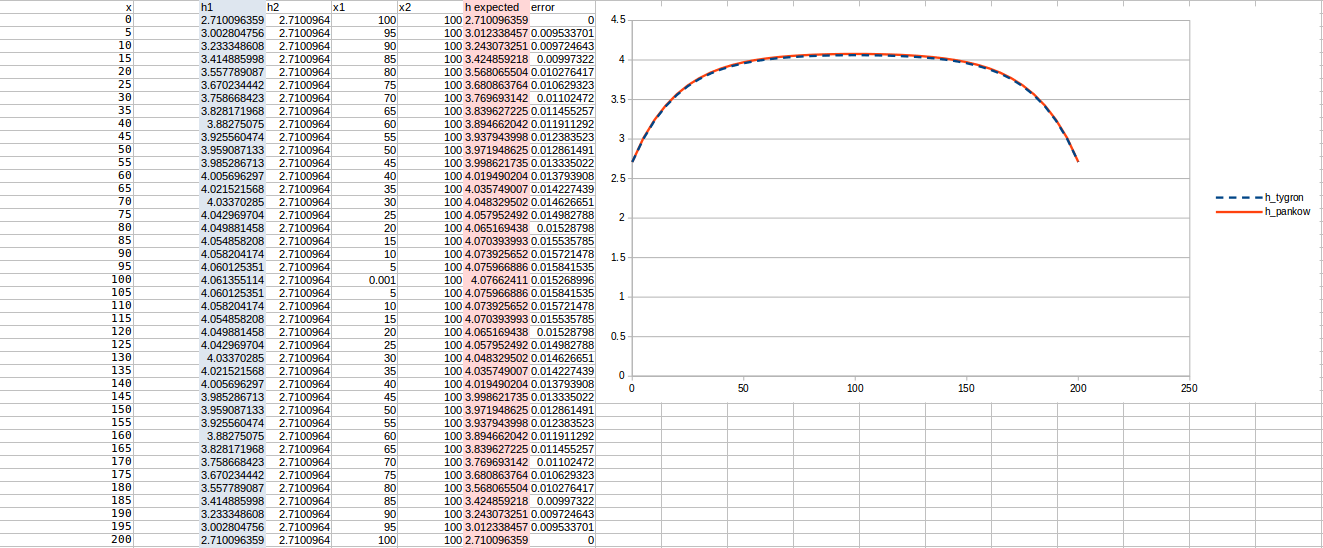Select the h_tygron legend entry

[x=1286, y=198]
